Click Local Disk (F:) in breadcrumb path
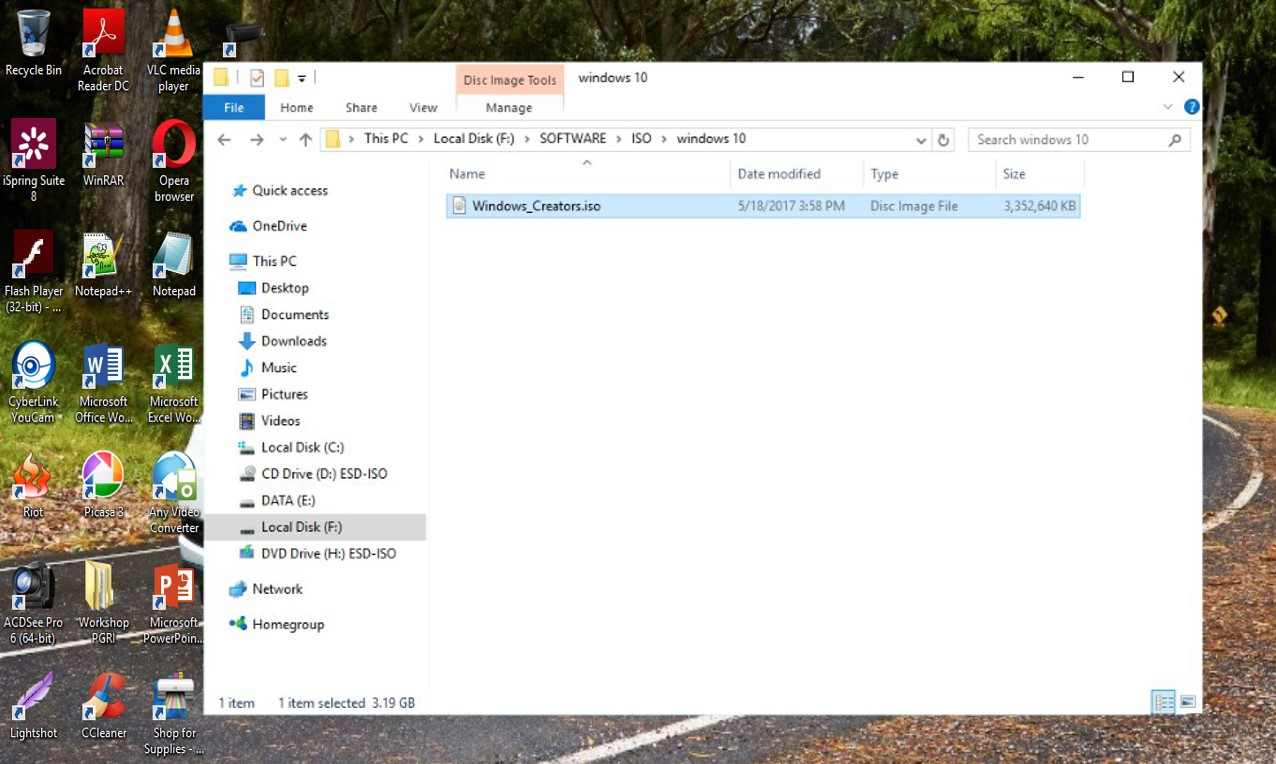Image resolution: width=1276 pixels, height=764 pixels. coord(473,139)
